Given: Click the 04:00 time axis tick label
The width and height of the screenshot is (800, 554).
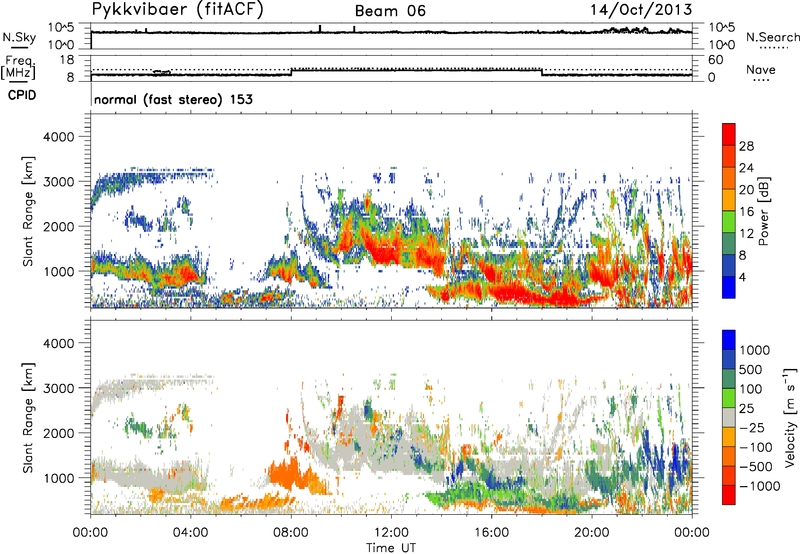Looking at the screenshot, I should click(x=190, y=533).
